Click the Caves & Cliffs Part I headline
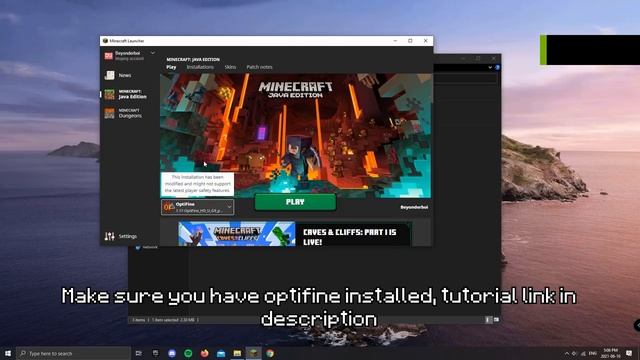The width and height of the screenshot is (640, 360). (x=349, y=237)
